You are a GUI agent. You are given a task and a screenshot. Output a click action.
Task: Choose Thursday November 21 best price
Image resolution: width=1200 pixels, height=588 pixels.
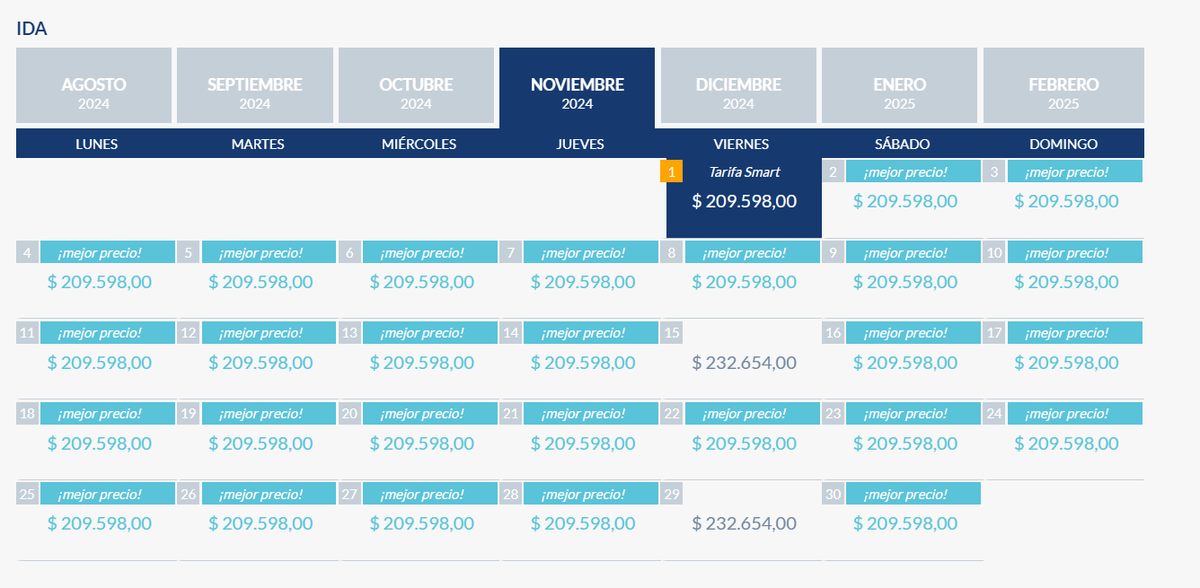(583, 443)
